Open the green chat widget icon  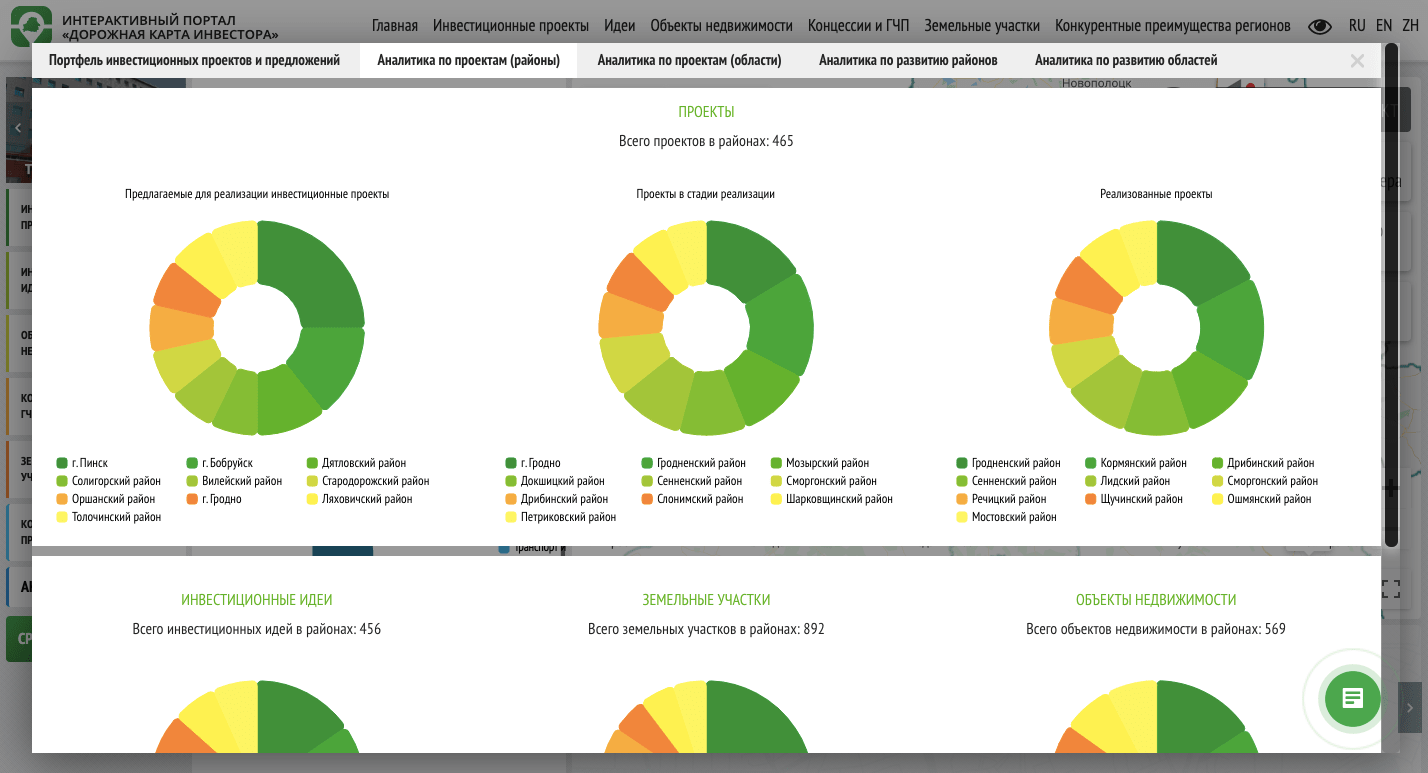point(1352,698)
